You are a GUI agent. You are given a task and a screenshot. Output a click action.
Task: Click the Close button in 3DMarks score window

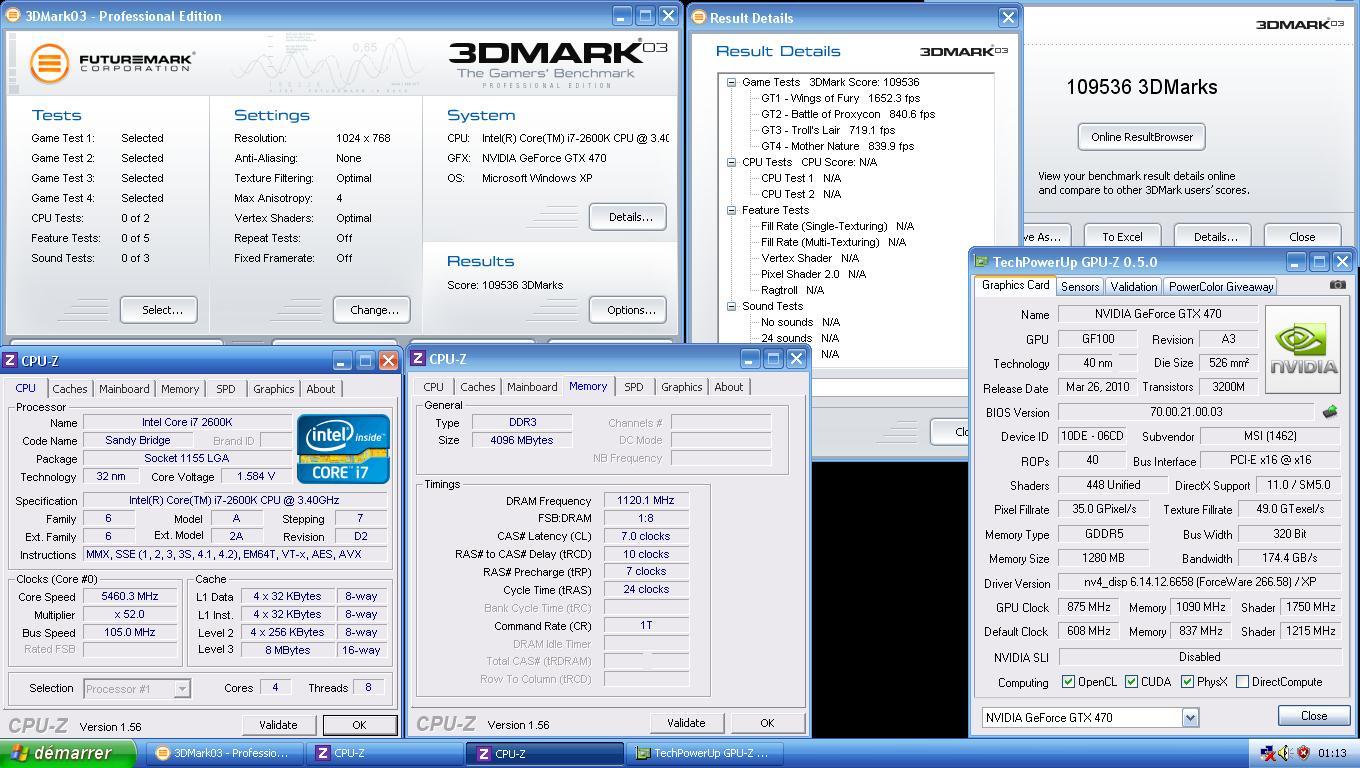click(1302, 237)
